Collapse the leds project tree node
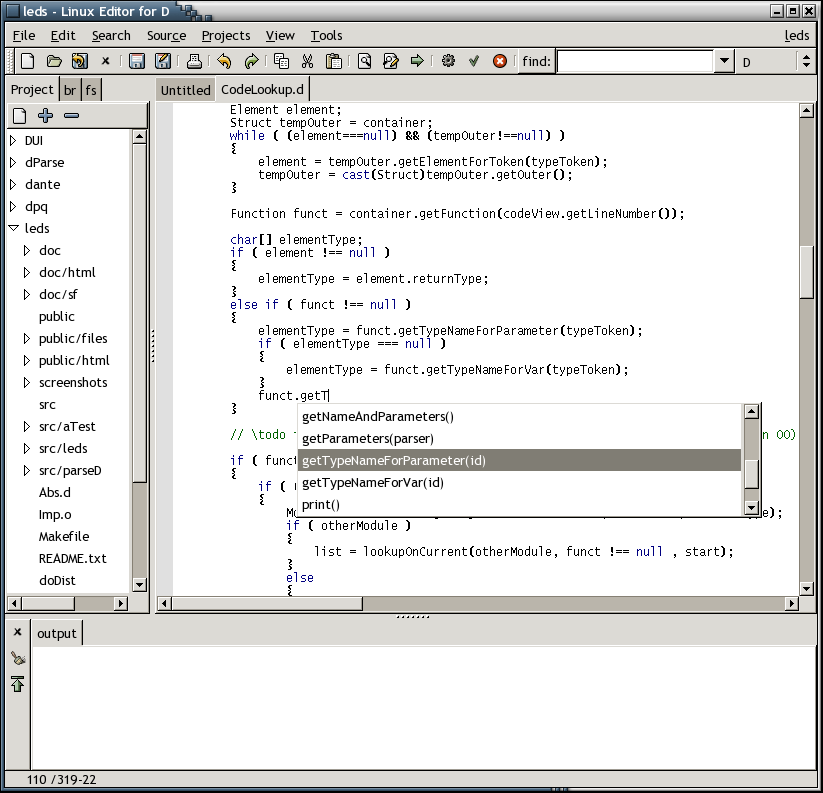823x793 pixels. tap(13, 228)
